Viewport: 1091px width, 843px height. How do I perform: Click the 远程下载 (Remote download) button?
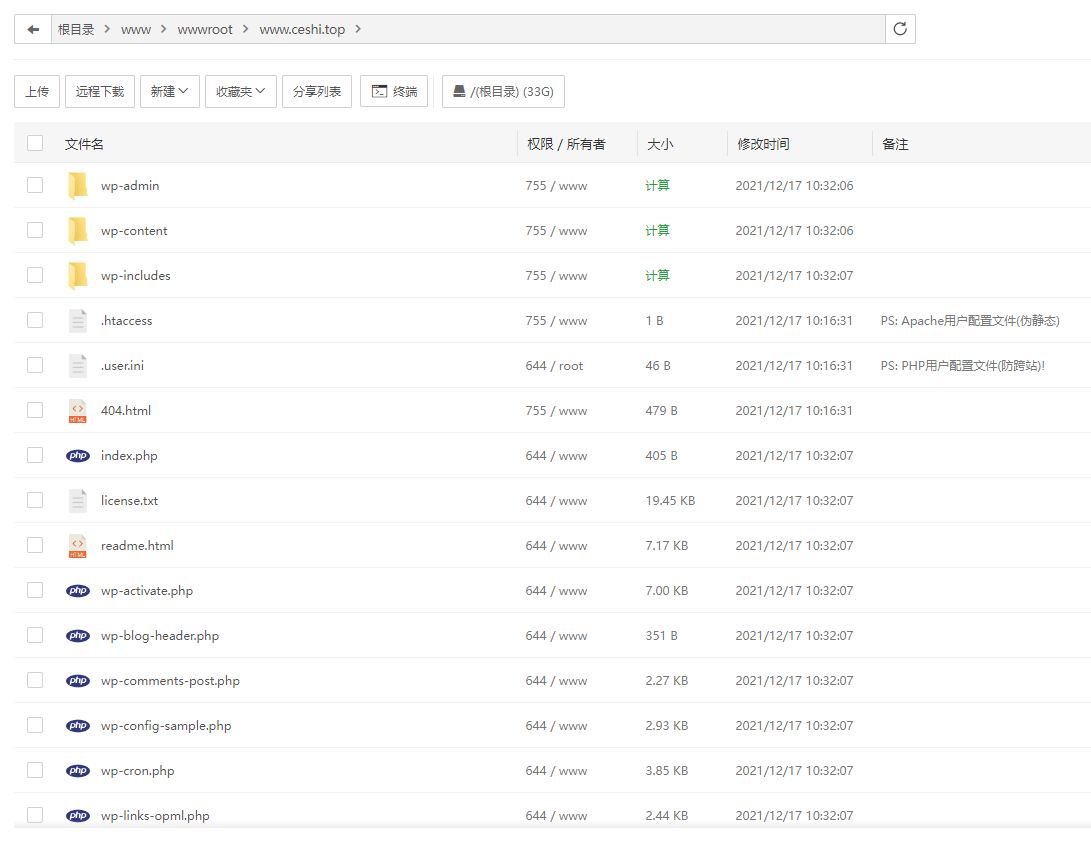(99, 91)
